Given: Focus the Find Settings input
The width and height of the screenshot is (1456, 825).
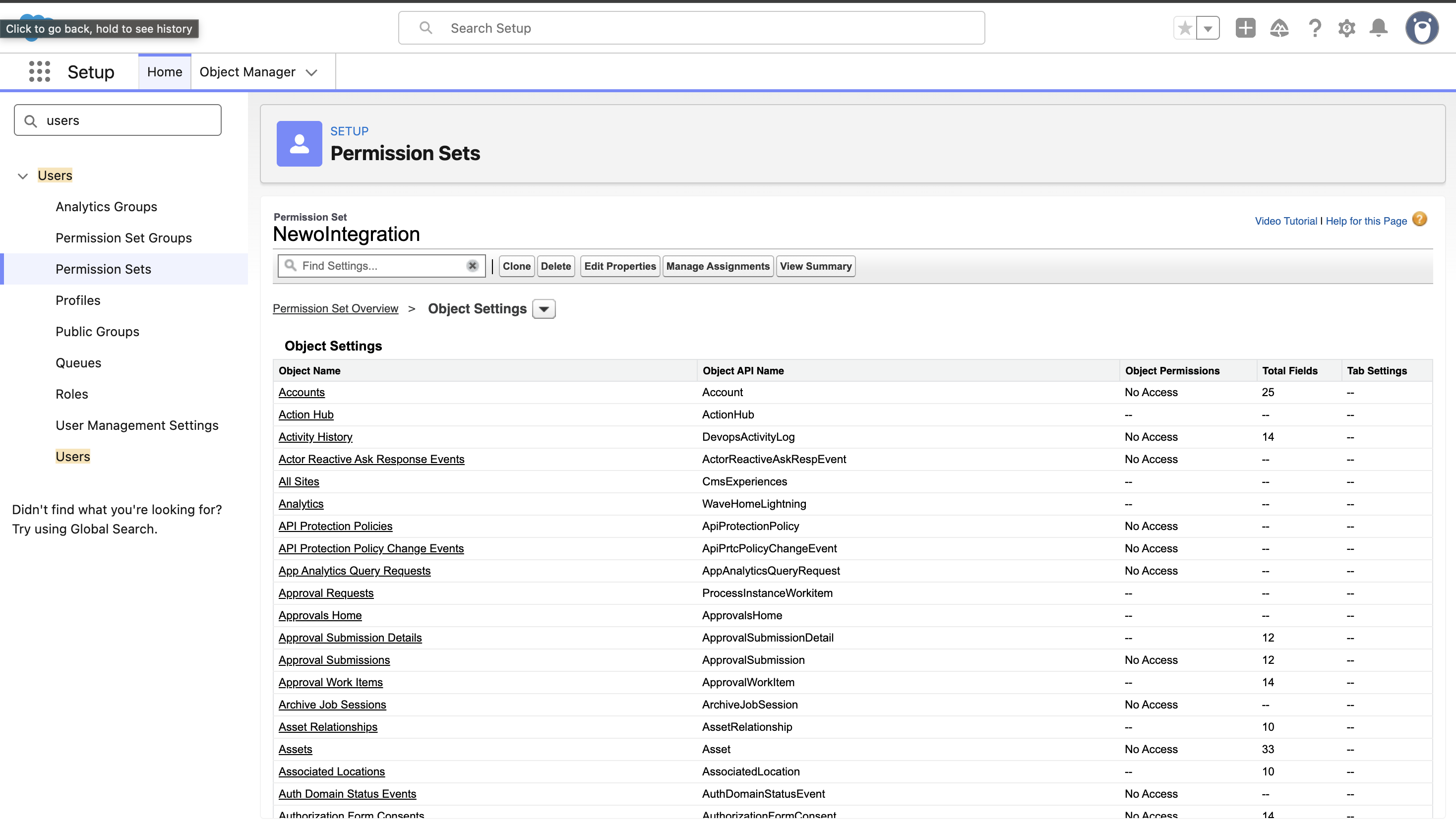Looking at the screenshot, I should pos(381,266).
